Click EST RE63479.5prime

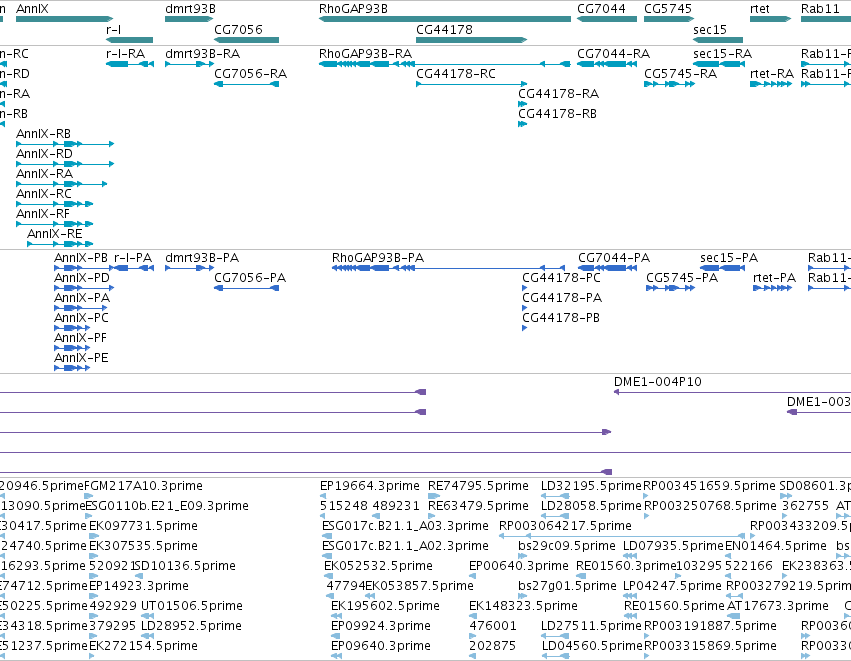[433, 516]
